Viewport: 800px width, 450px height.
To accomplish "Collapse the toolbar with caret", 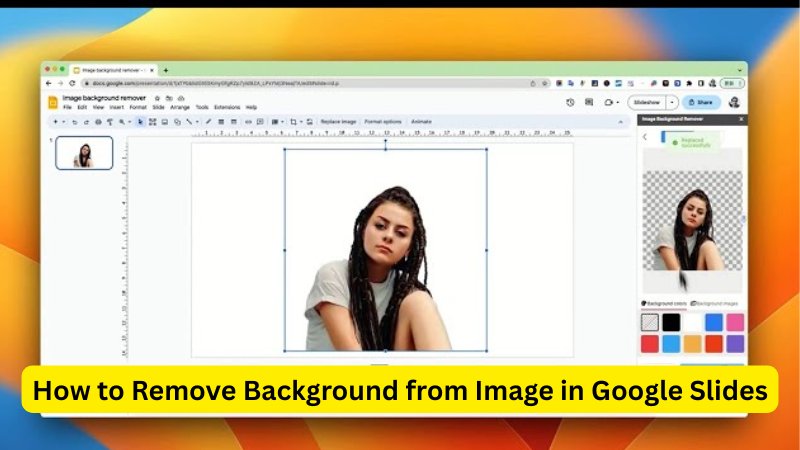I will pos(620,122).
